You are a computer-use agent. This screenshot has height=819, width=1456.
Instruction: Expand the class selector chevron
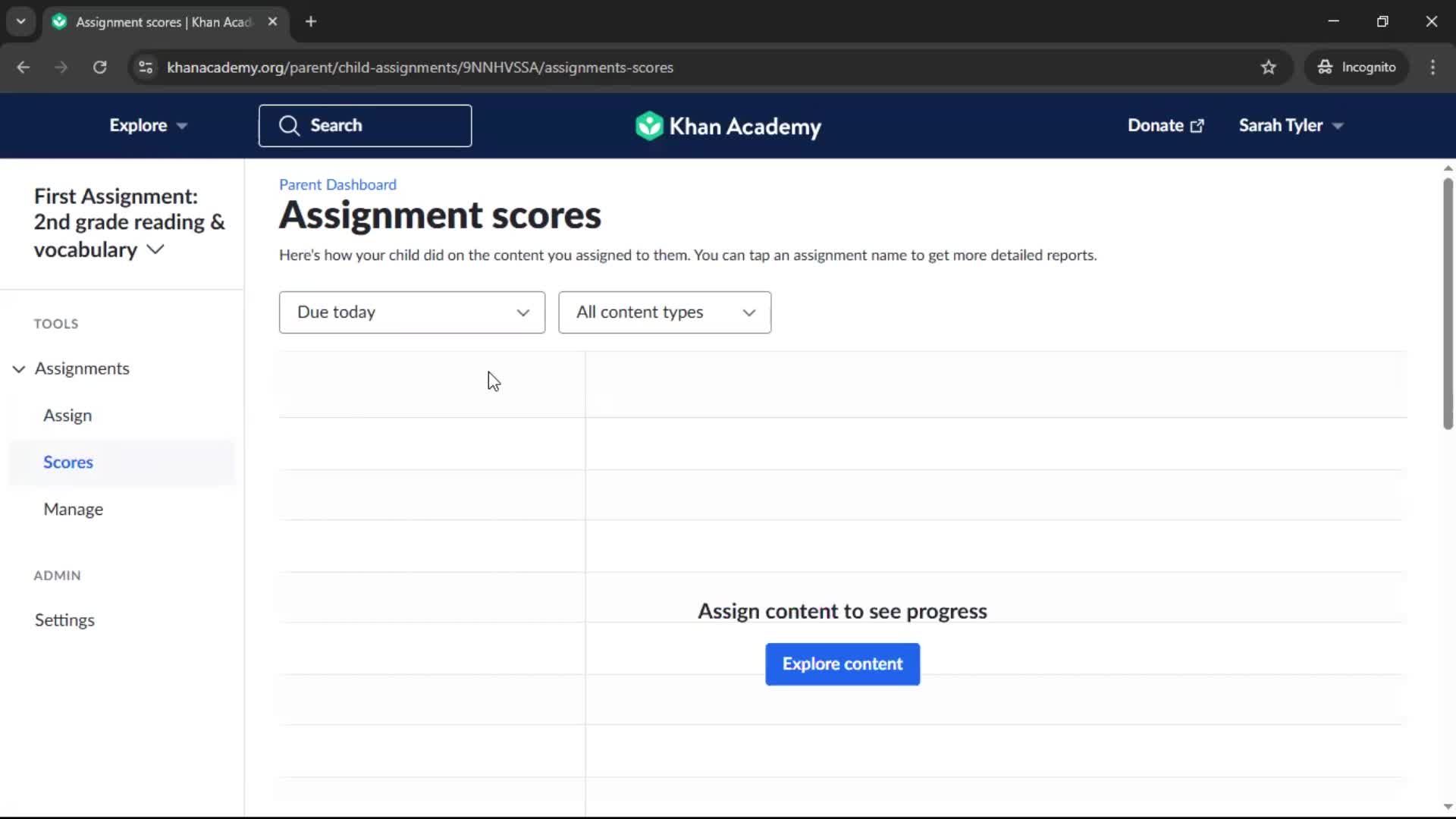155,249
